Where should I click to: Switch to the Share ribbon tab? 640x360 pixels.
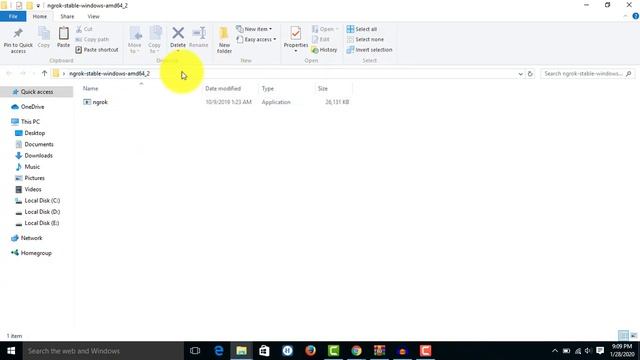tap(67, 16)
